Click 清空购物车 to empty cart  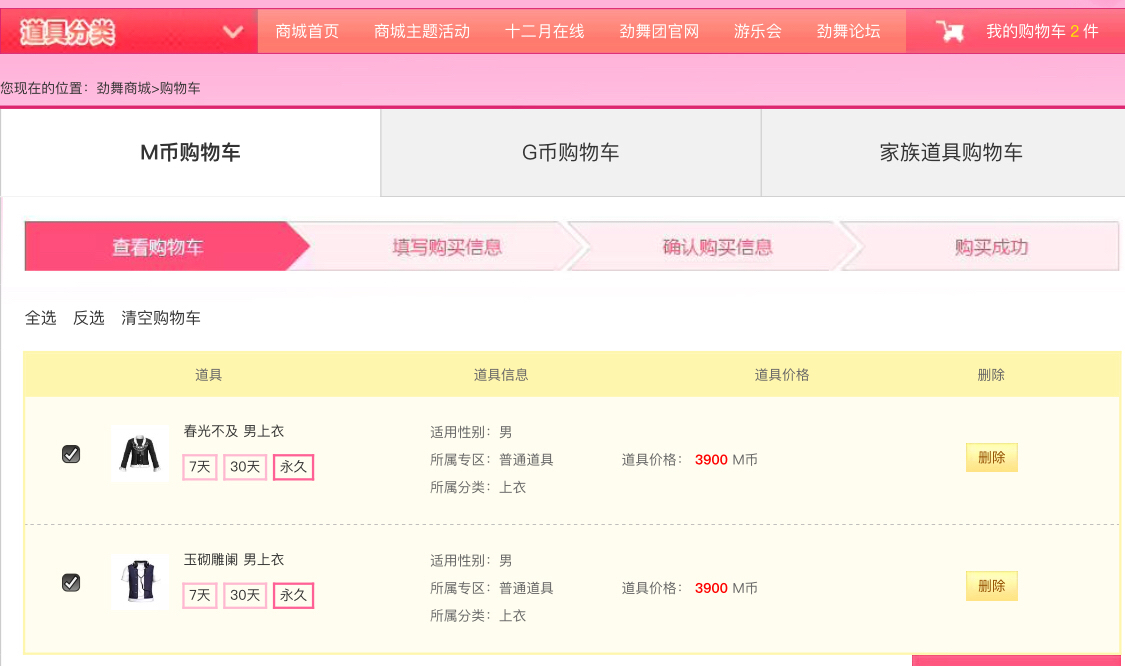point(161,318)
